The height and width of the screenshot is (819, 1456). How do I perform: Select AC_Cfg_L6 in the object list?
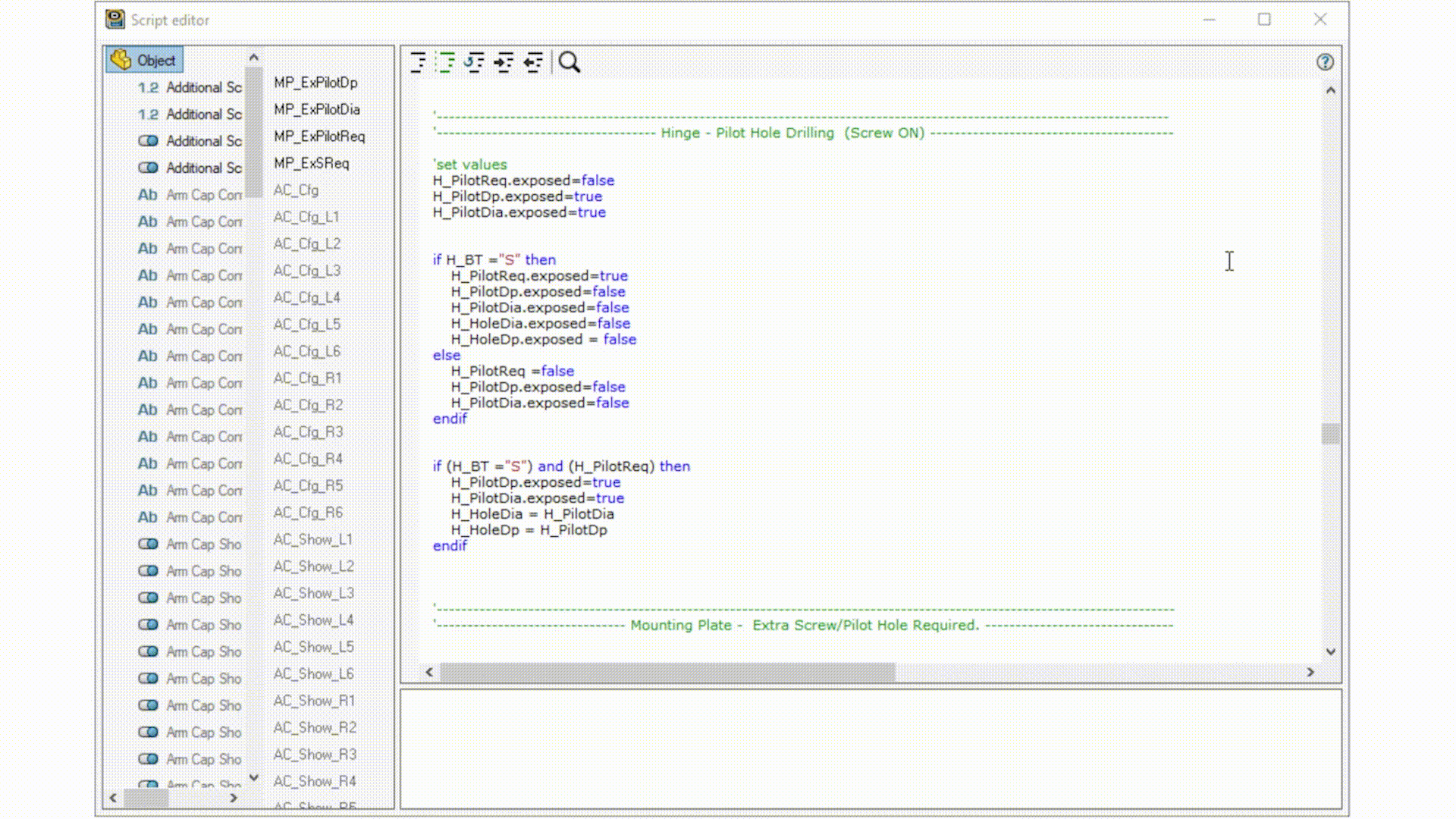(x=307, y=352)
